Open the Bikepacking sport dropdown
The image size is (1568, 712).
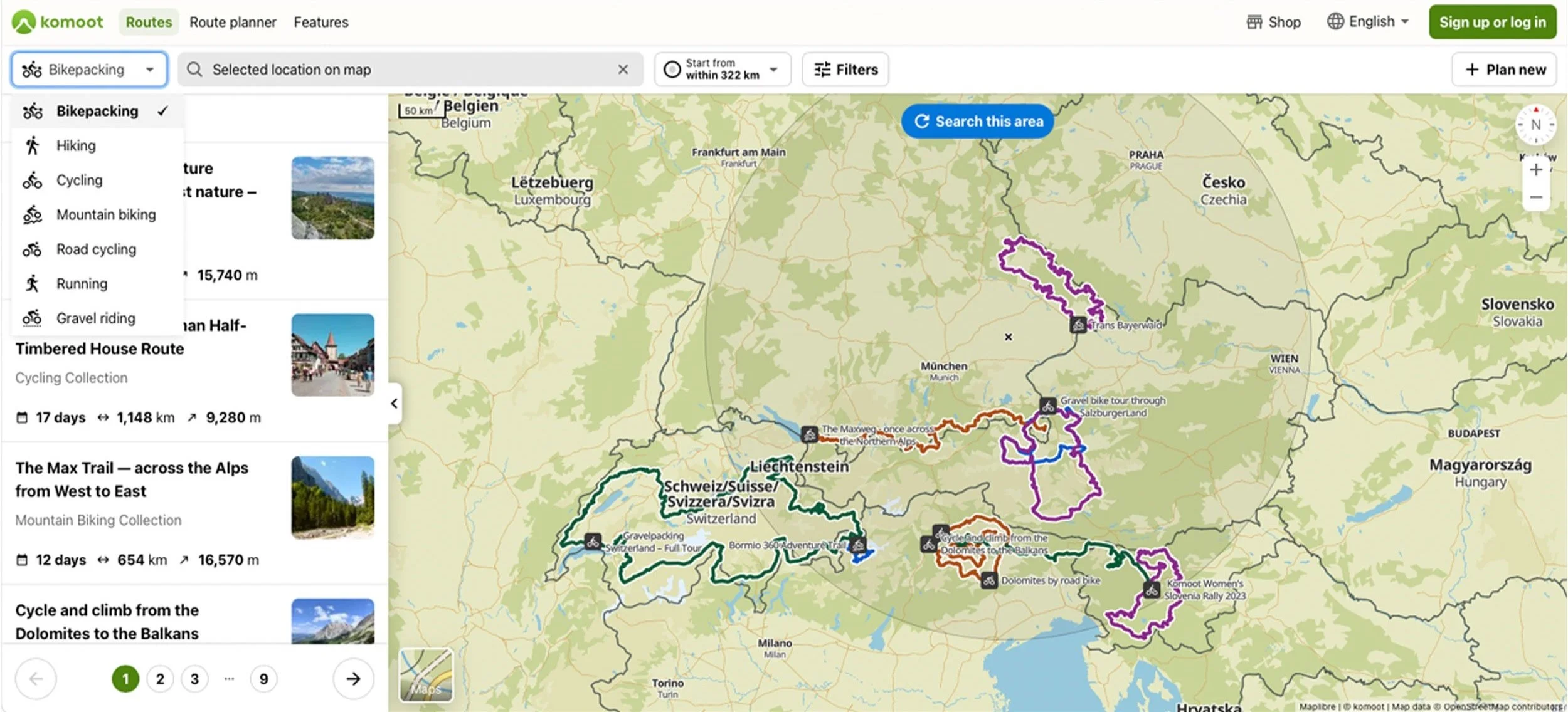pos(89,70)
